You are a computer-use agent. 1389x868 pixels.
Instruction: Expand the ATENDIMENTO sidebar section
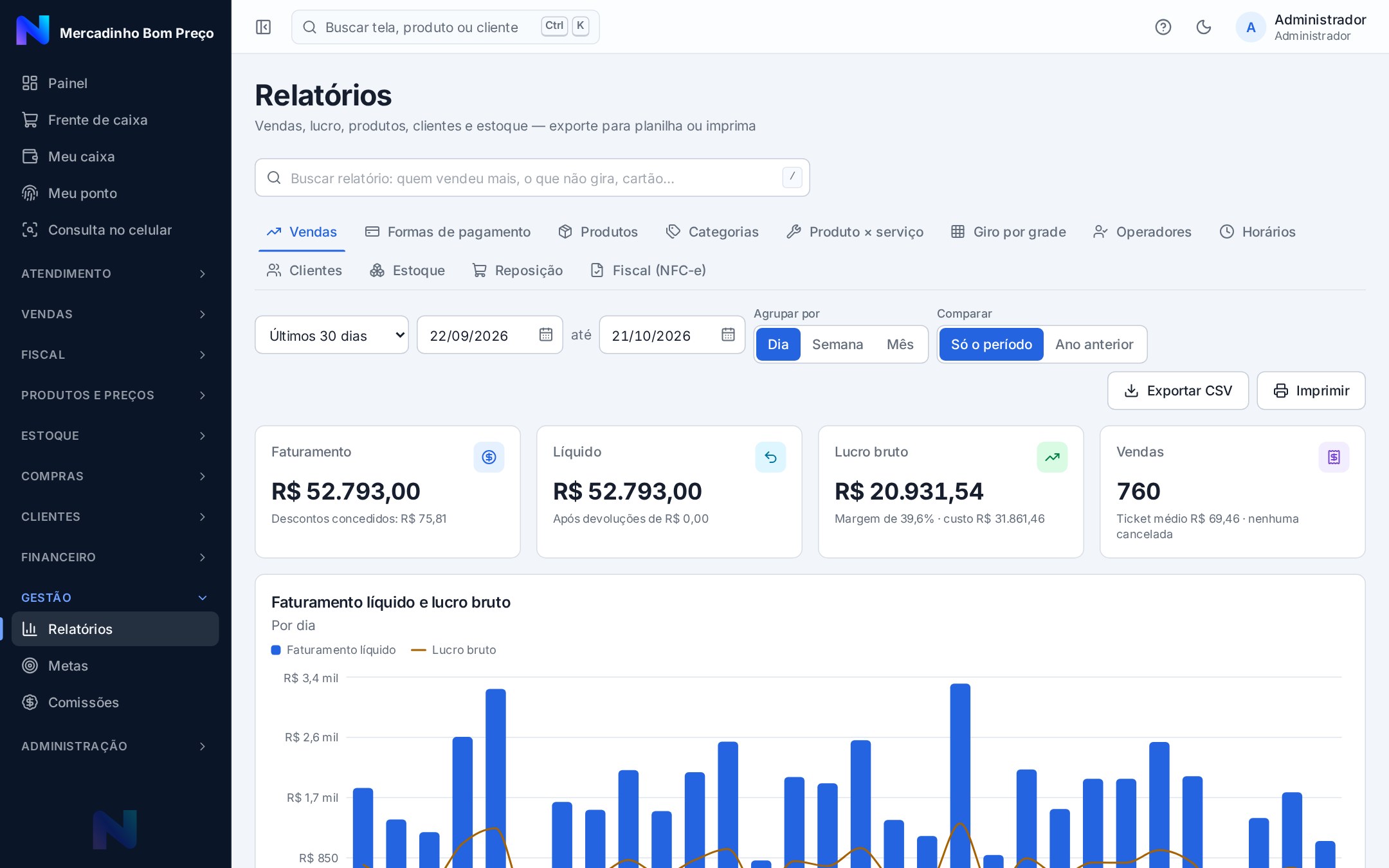[115, 274]
